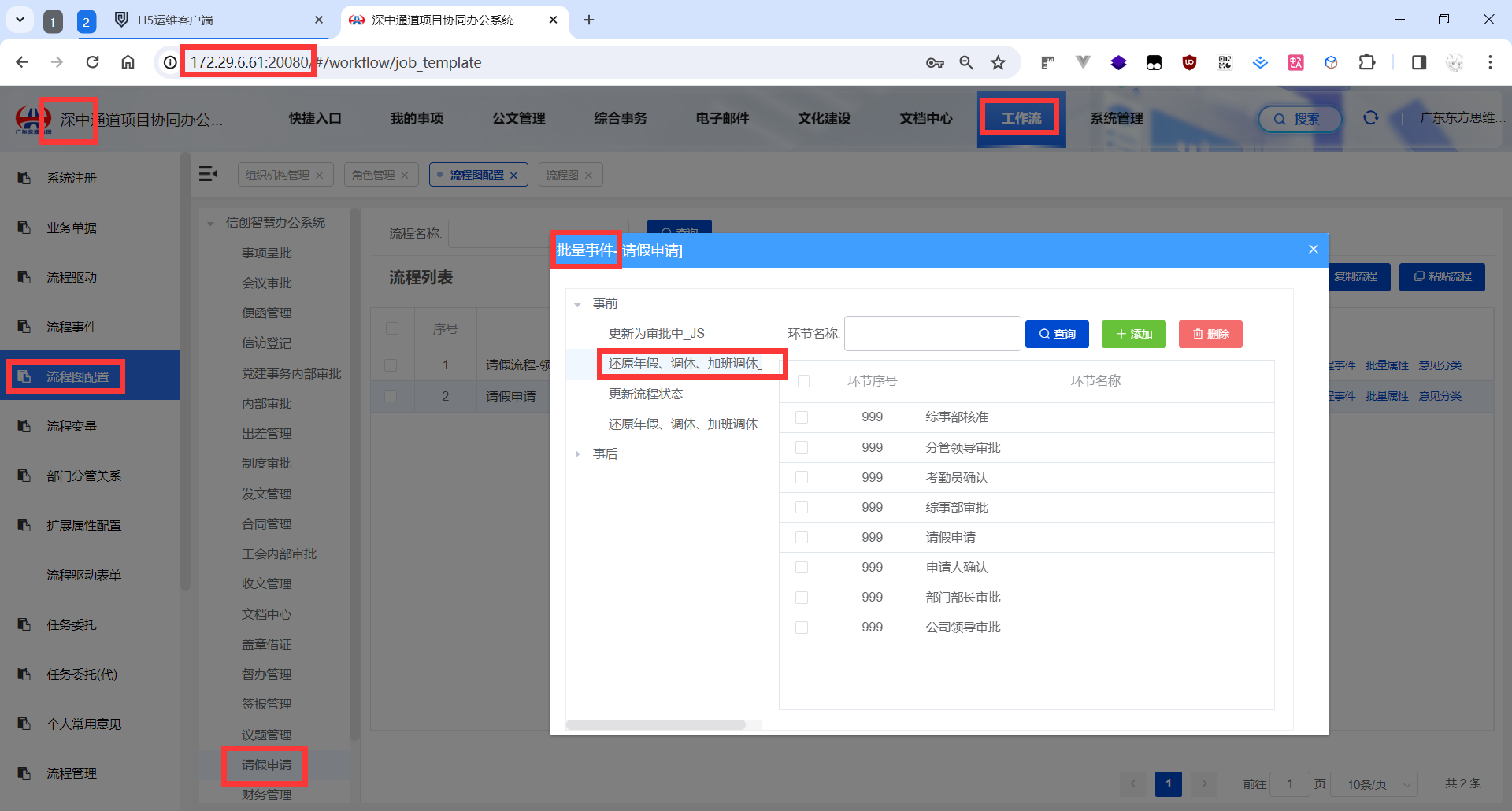Collapse the sidebar with the menu fold icon
Viewport: 1512px width, 811px height.
[x=208, y=173]
